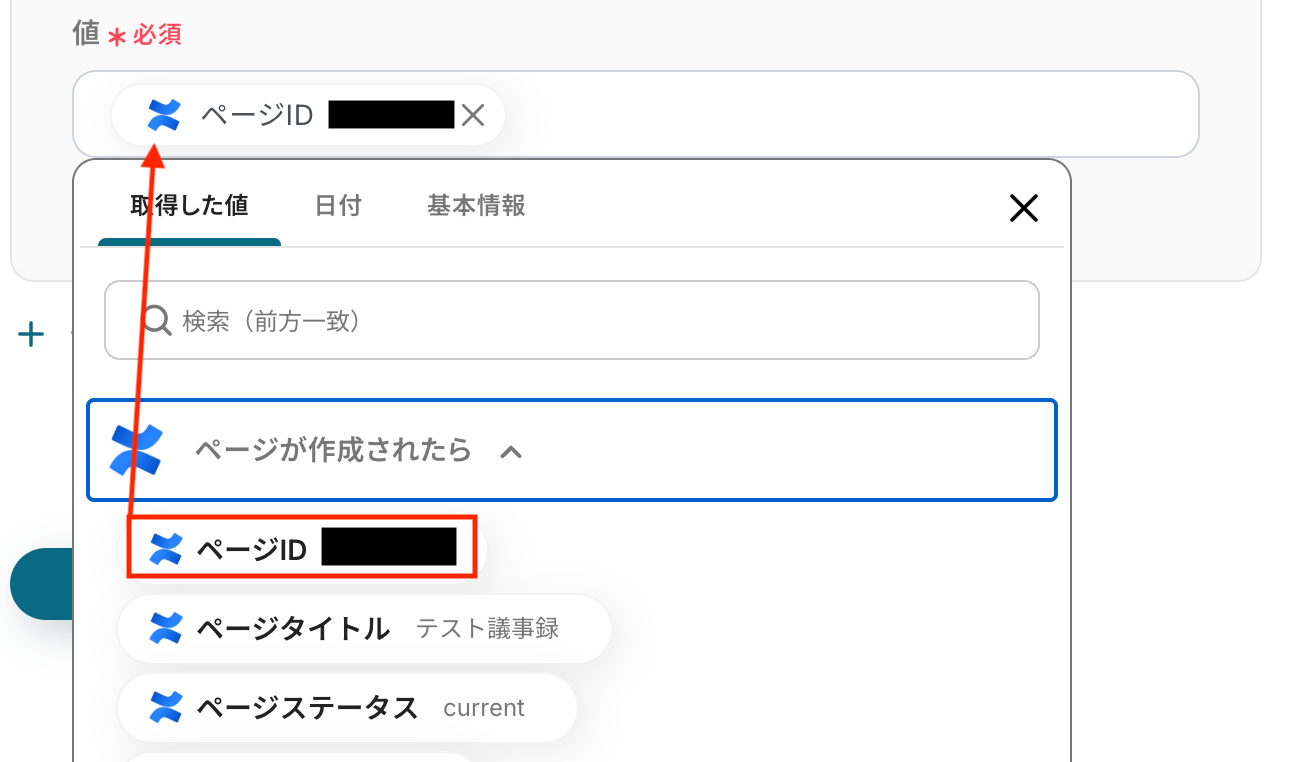This screenshot has width=1298, height=762.
Task: Click the Confluence icon next to ページタイトル
Action: click(x=166, y=628)
